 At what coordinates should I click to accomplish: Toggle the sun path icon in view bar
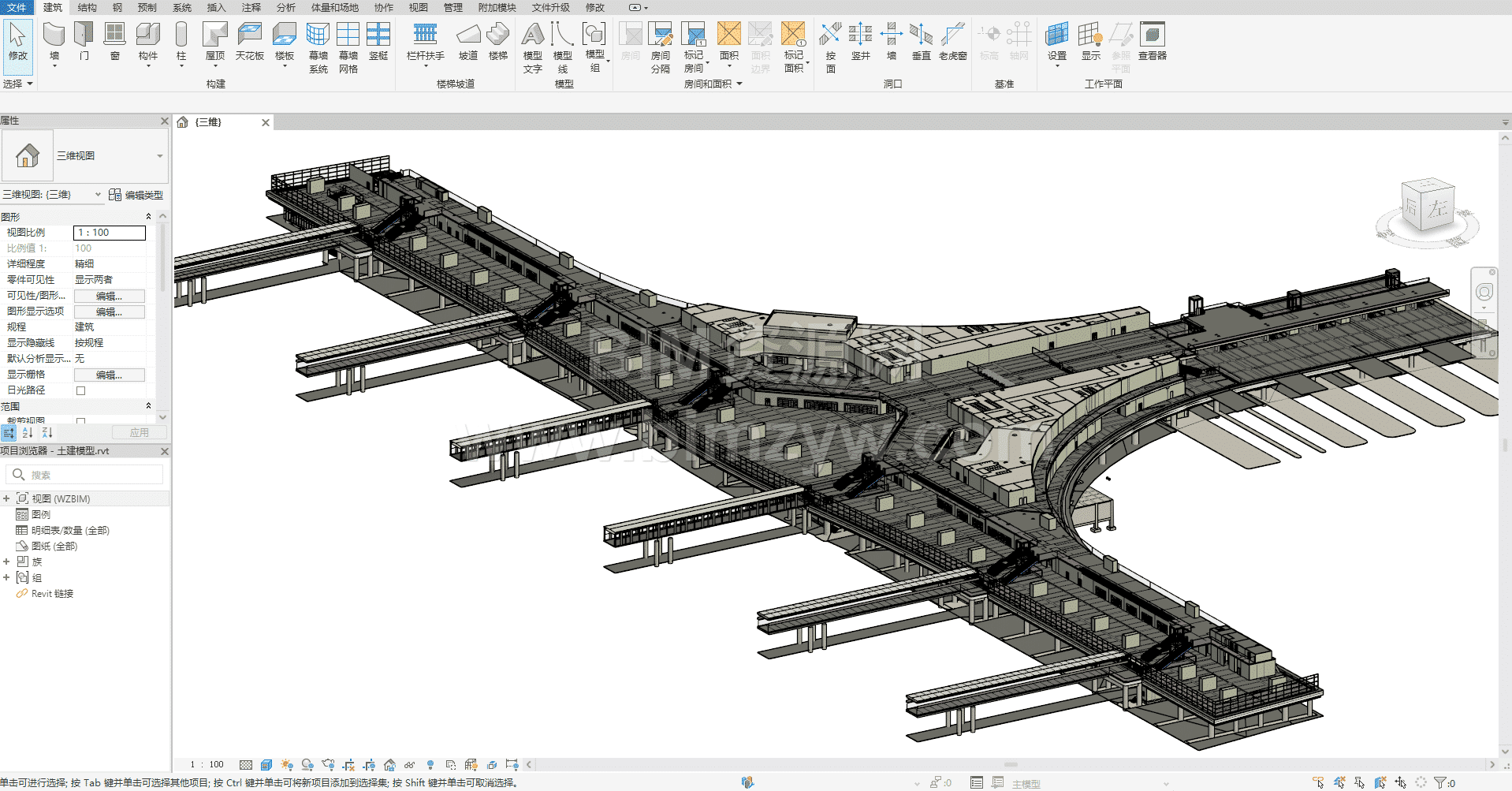[x=287, y=765]
